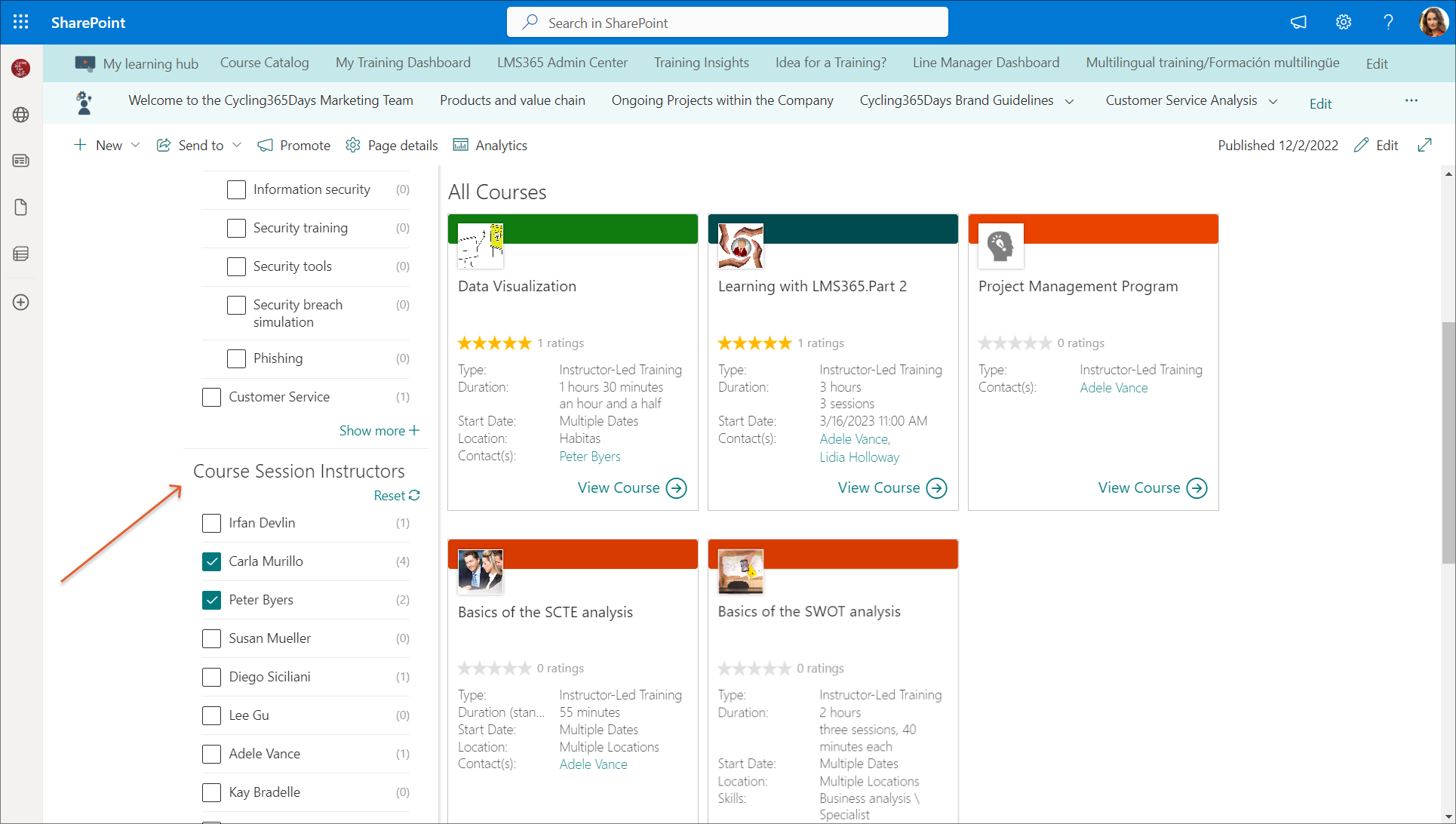Click the marketing team site logo icon
Screen dimensions: 1456x824
click(84, 103)
